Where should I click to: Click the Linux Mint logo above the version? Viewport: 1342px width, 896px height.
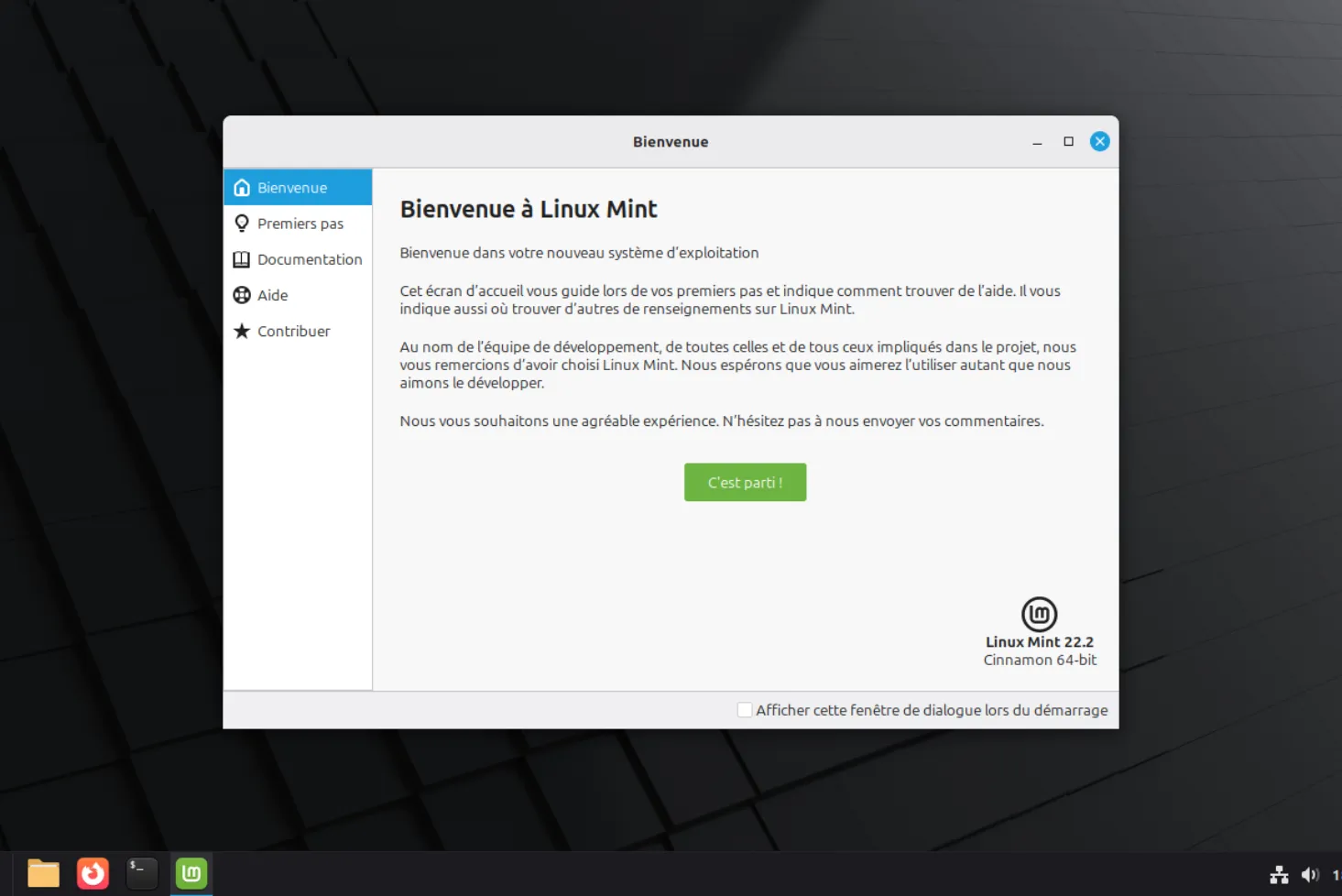[x=1039, y=614]
